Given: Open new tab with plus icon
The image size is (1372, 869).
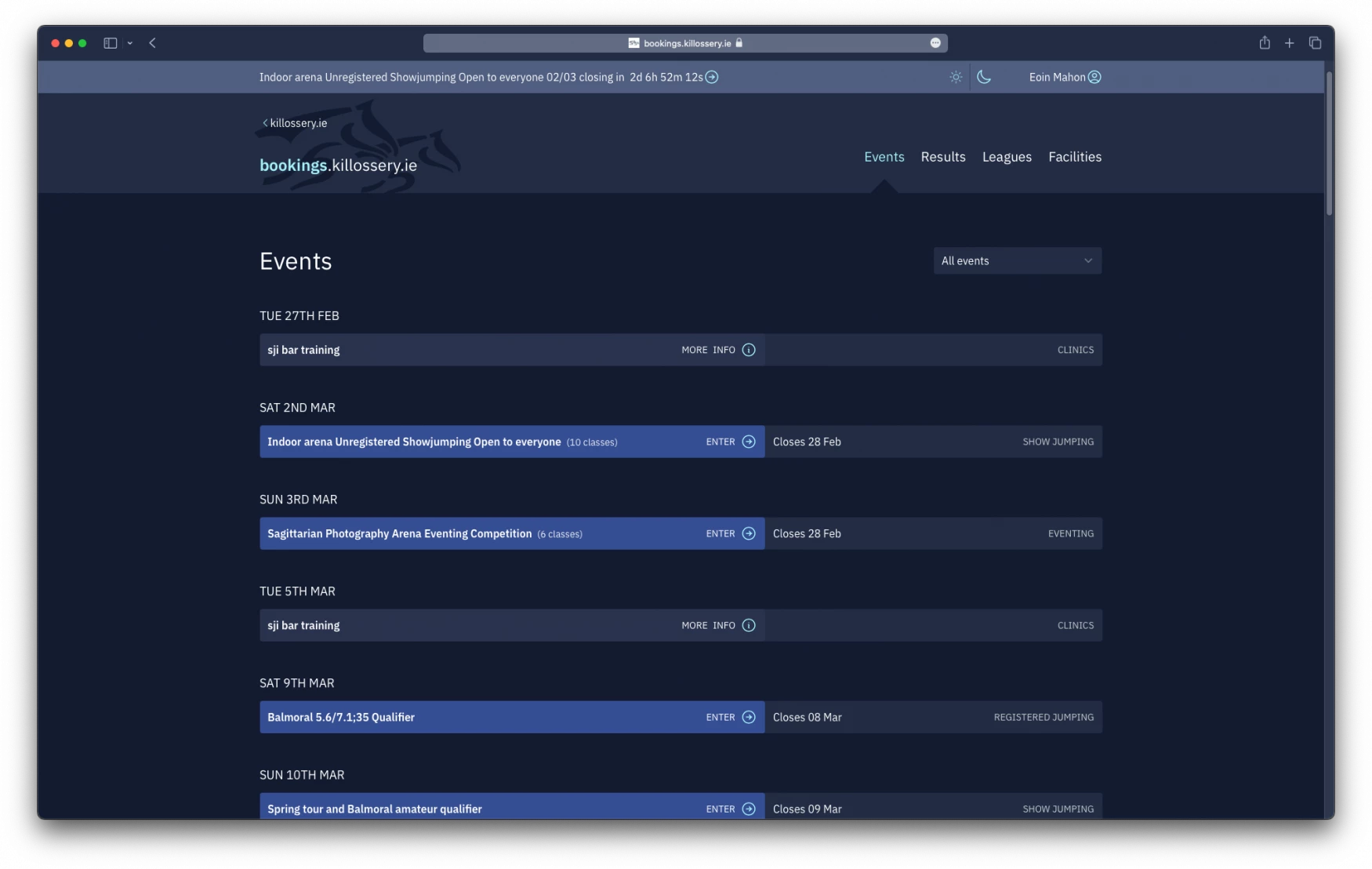Looking at the screenshot, I should click(1290, 43).
